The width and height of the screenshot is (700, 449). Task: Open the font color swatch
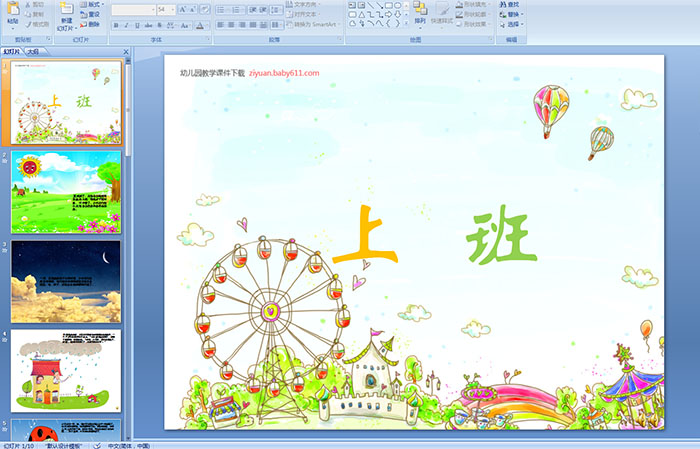[199, 24]
